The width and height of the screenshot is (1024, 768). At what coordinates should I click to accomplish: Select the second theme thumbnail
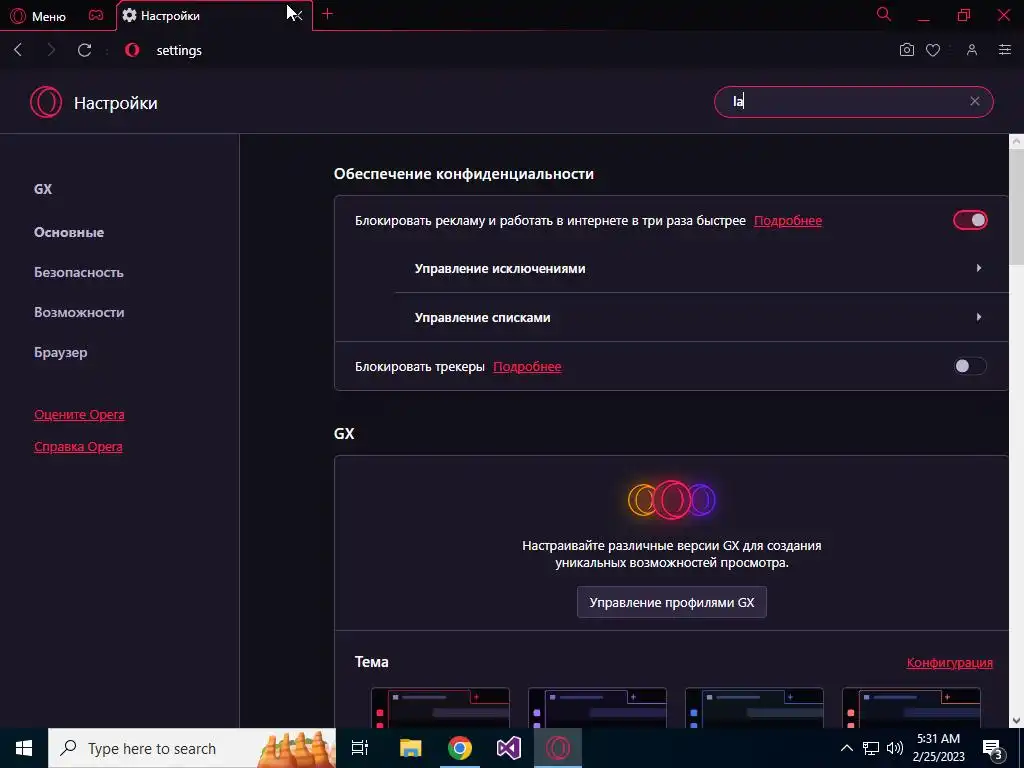click(x=597, y=707)
